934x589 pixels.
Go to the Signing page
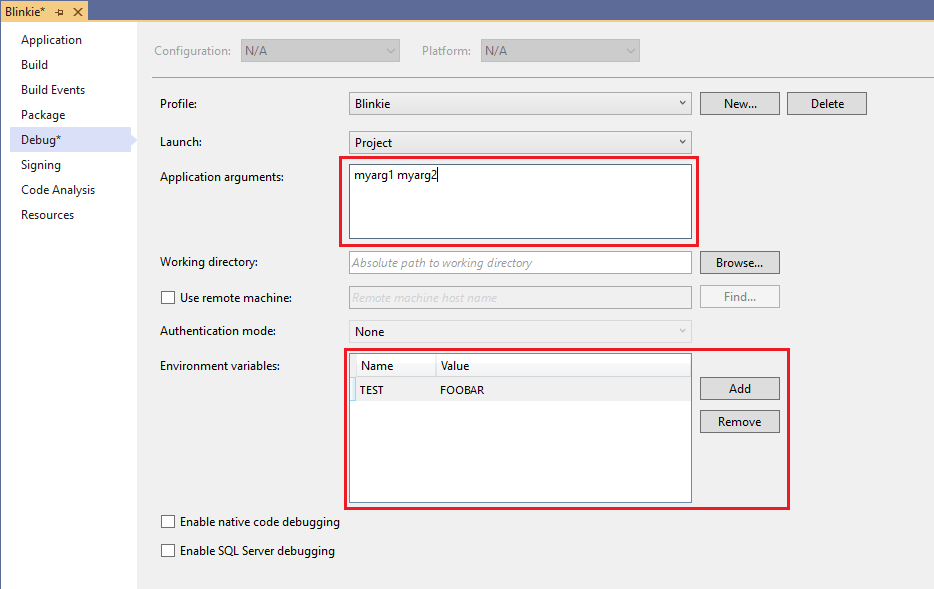pyautogui.click(x=41, y=165)
